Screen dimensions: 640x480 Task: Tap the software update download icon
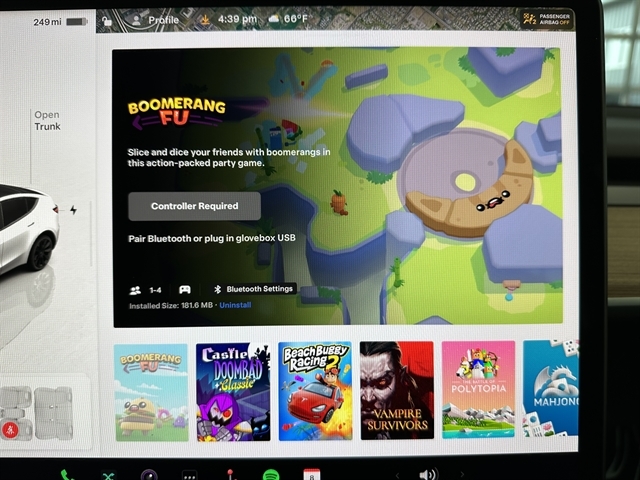click(205, 19)
